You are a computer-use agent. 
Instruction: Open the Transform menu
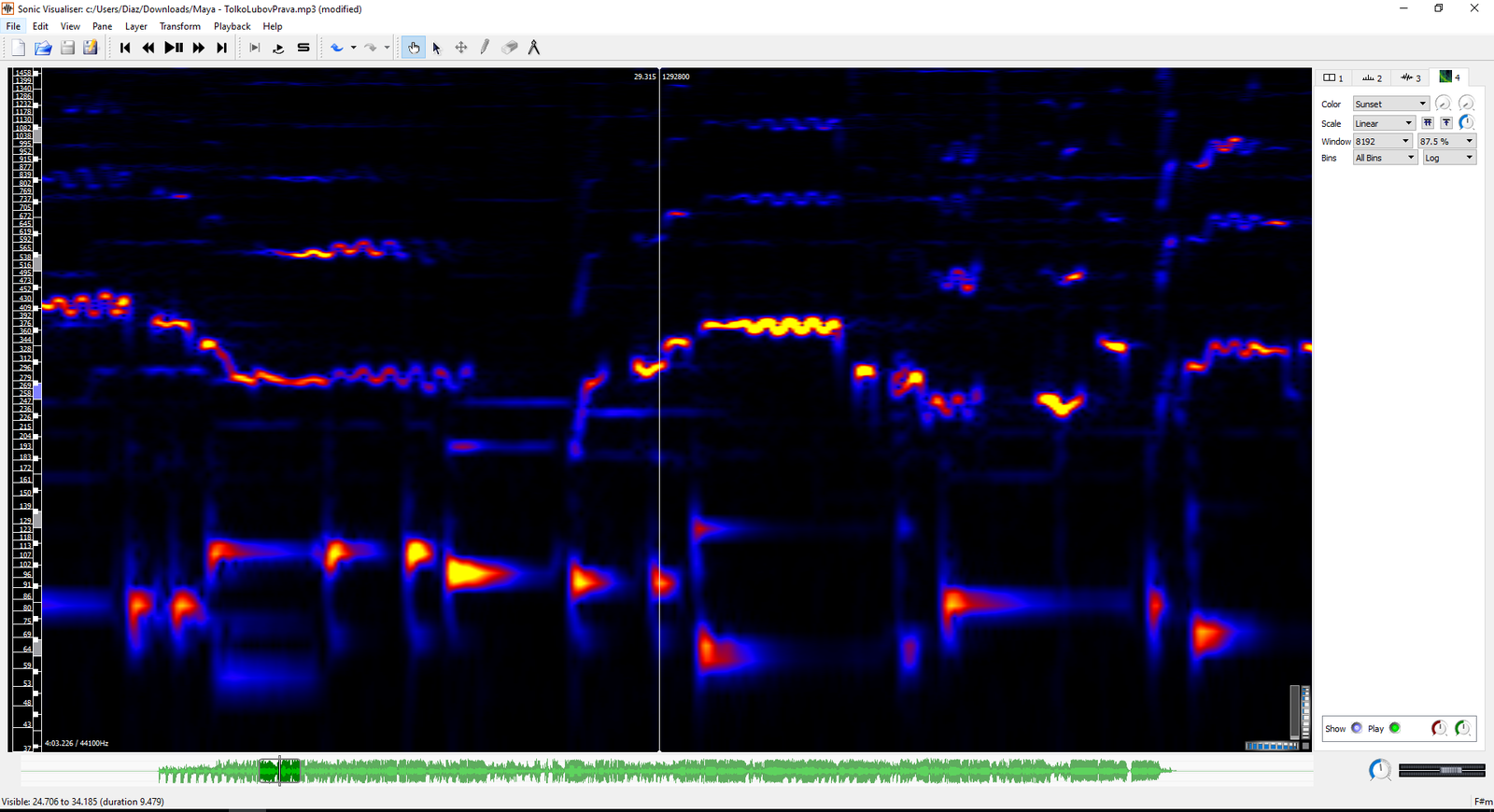pyautogui.click(x=180, y=26)
